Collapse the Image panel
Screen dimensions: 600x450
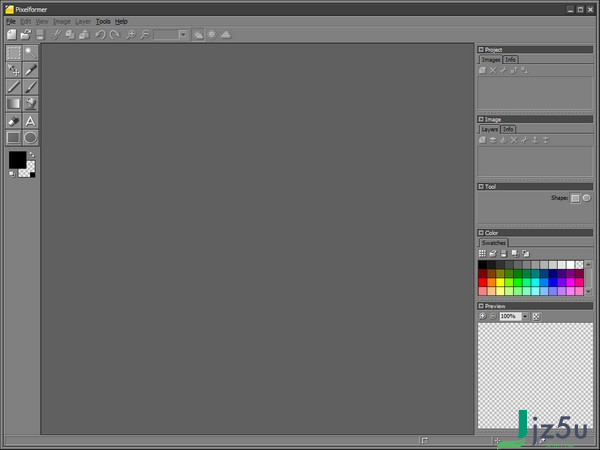point(481,119)
